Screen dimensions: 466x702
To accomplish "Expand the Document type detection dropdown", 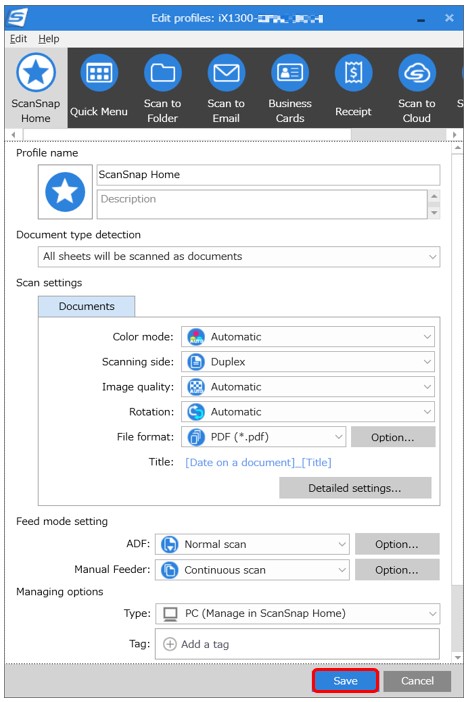I will pyautogui.click(x=239, y=257).
